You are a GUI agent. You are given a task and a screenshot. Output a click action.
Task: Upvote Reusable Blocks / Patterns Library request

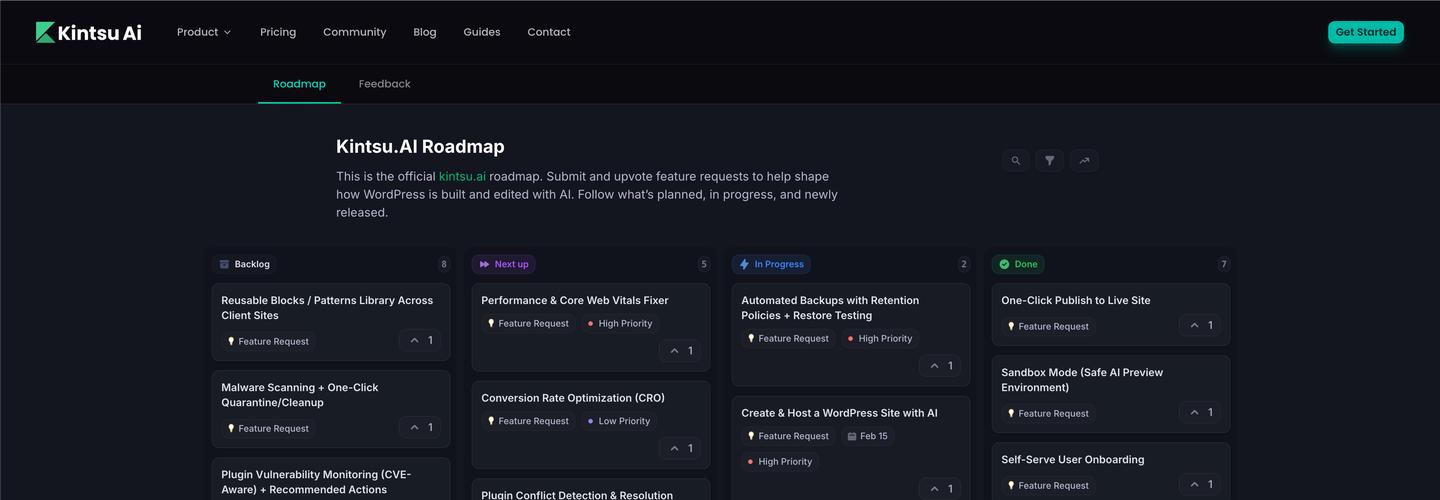click(x=421, y=341)
